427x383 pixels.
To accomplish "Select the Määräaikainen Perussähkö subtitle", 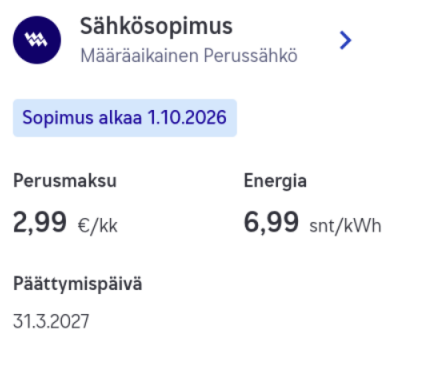I will 189,55.
